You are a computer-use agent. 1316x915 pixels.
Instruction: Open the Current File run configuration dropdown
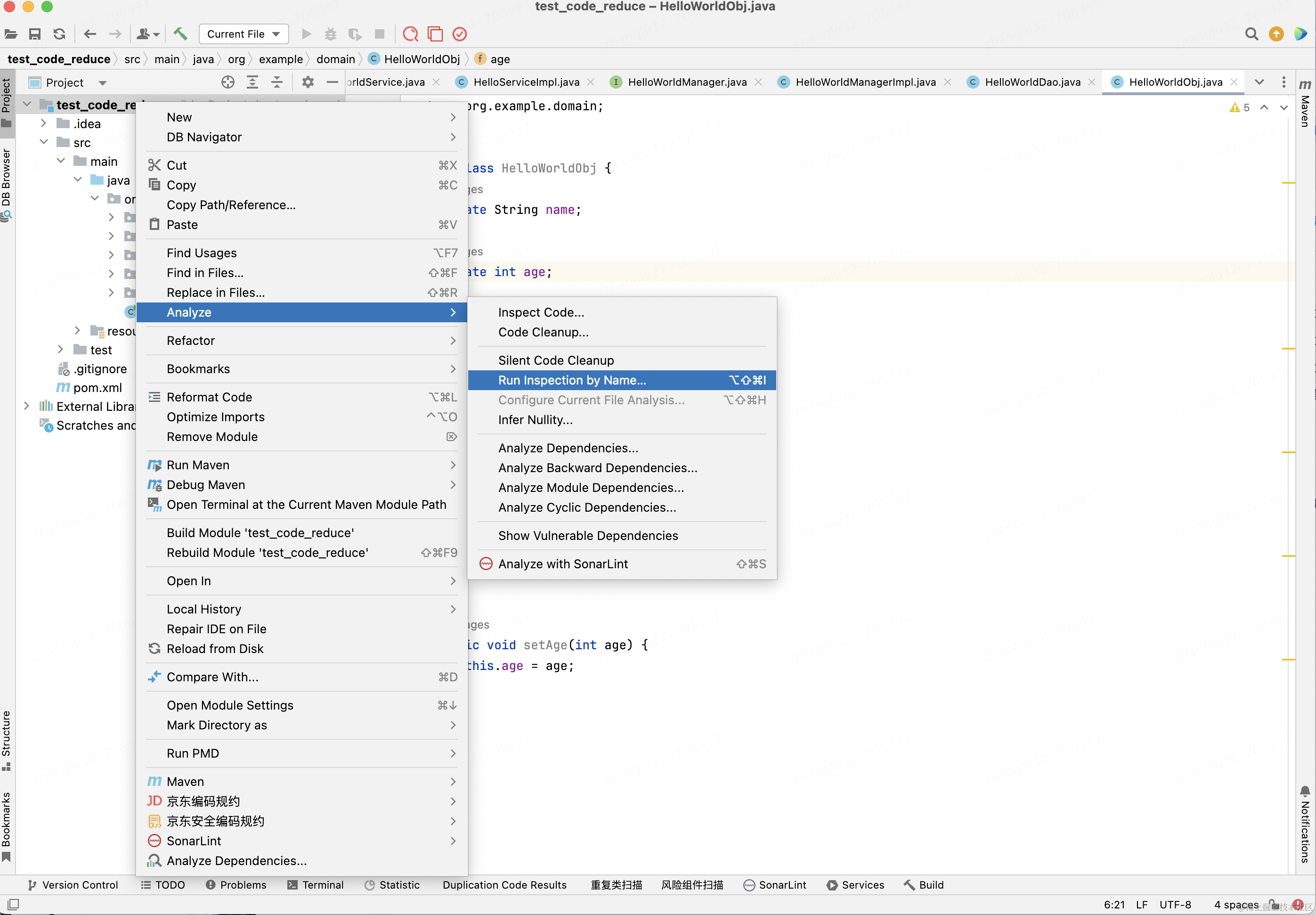[x=244, y=34]
